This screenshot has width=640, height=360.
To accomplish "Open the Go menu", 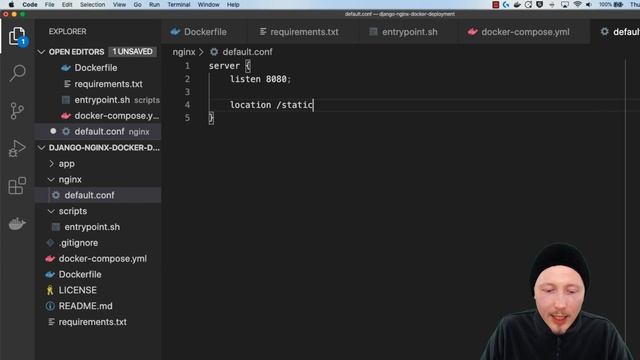I will [138, 4].
